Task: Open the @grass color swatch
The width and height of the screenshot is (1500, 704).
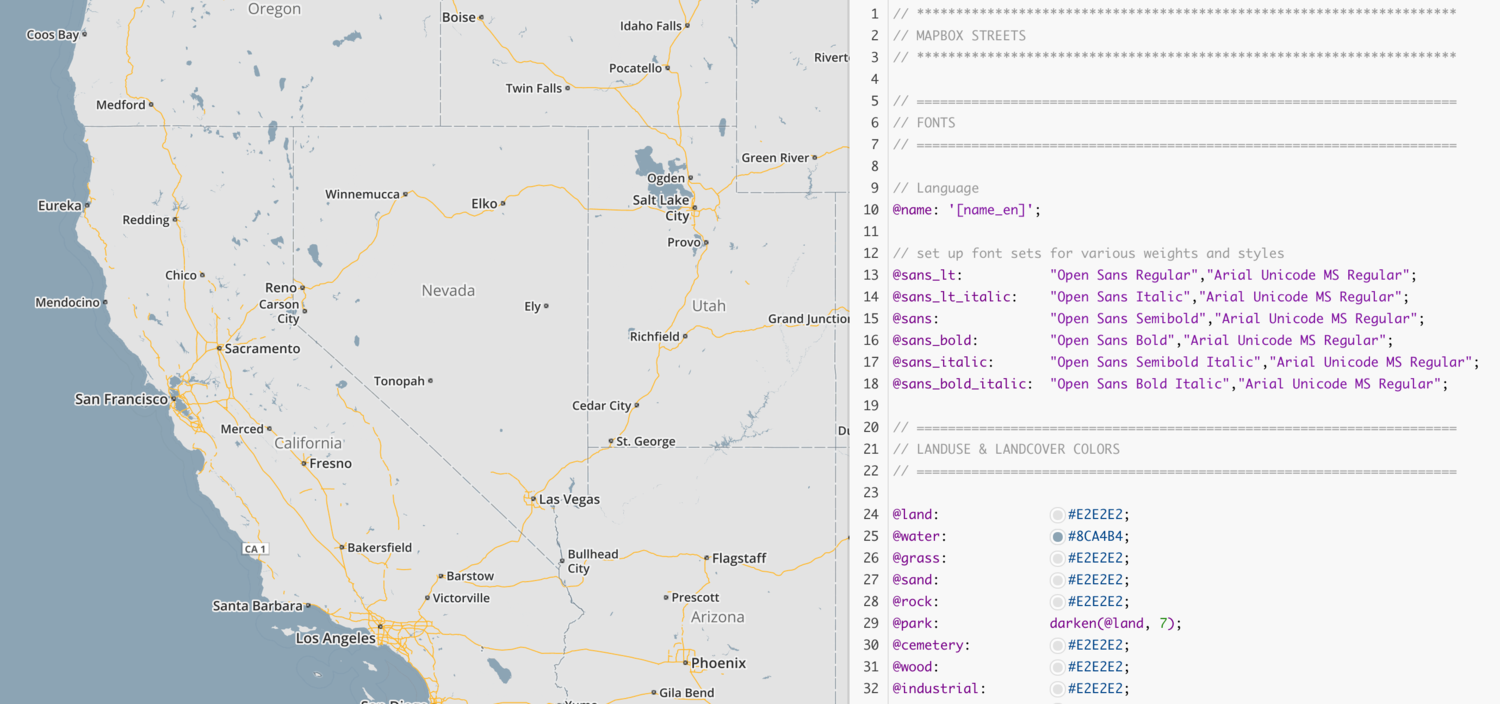Action: [x=1057, y=559]
